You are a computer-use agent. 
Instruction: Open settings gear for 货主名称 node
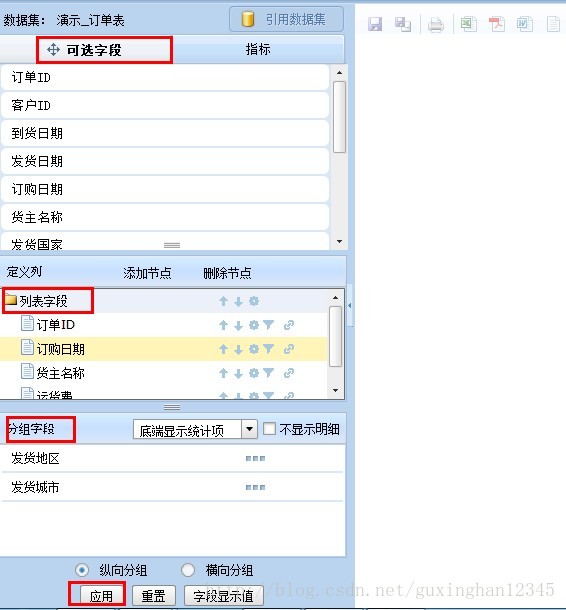coord(254,373)
